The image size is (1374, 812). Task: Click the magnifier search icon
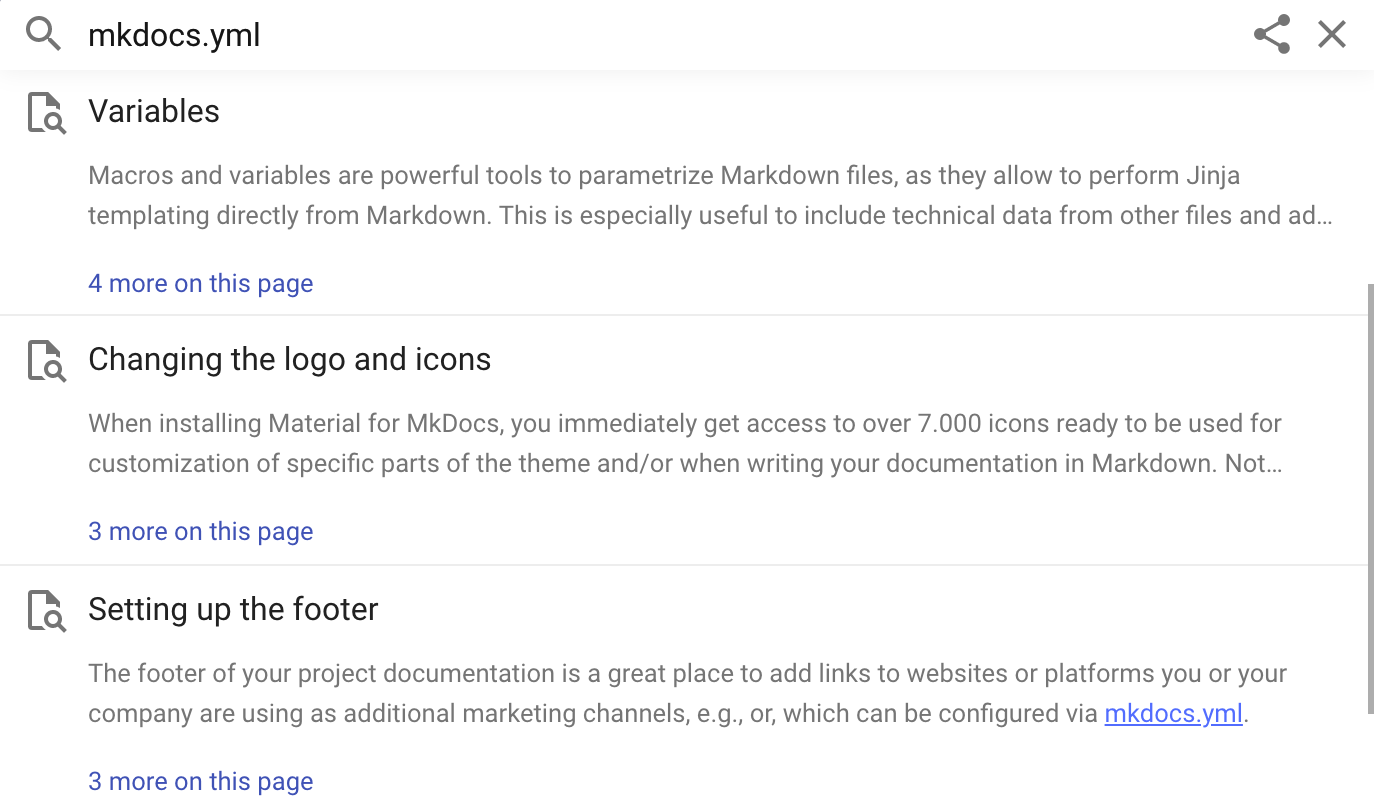pos(42,33)
